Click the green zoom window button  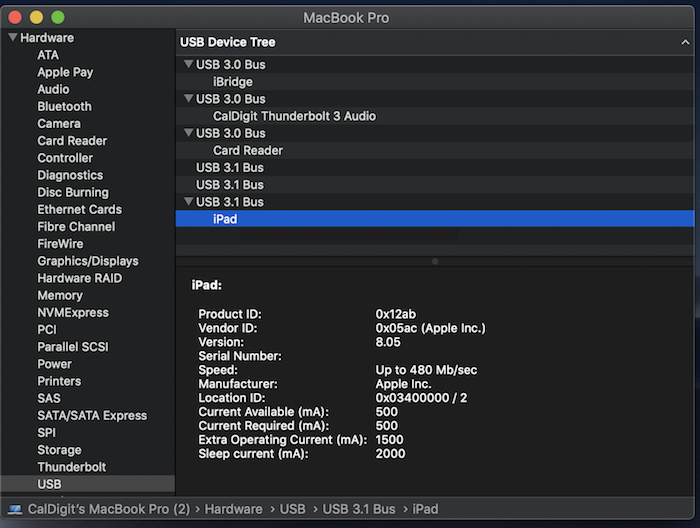point(58,17)
